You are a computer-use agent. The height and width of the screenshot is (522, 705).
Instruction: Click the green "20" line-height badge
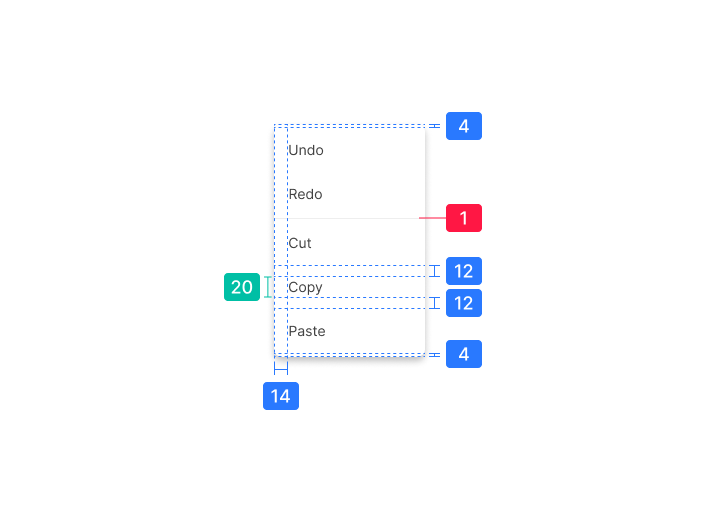(242, 287)
